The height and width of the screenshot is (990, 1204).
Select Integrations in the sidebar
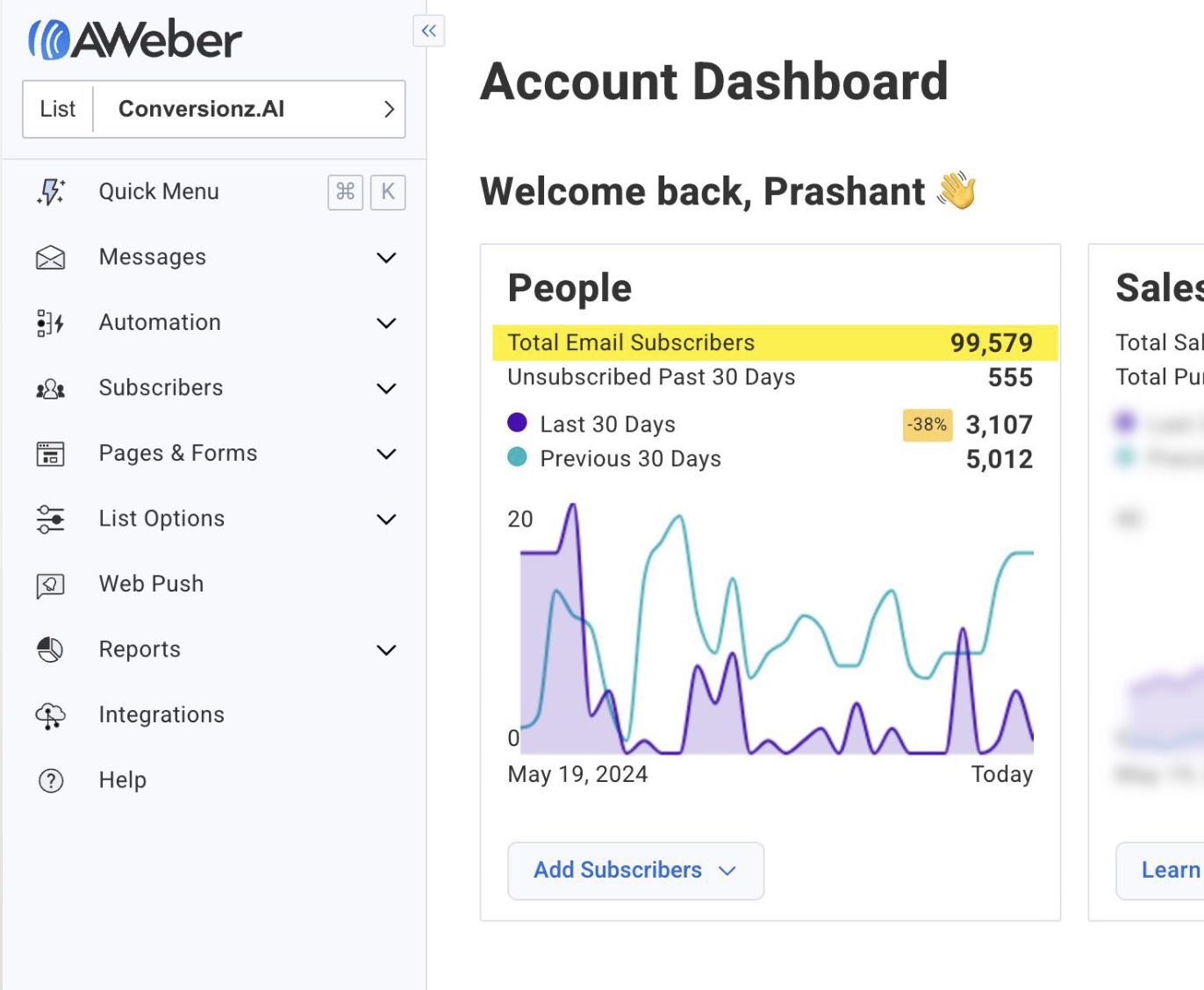click(x=161, y=715)
